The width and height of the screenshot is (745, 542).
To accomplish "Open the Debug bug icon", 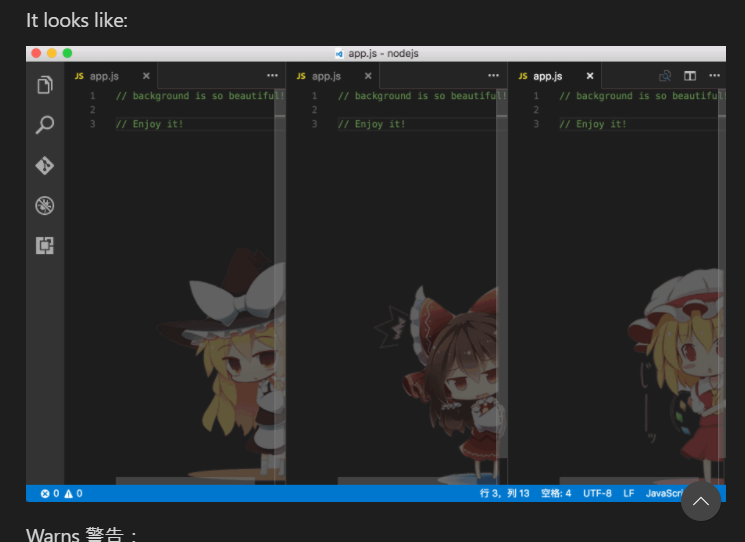I will coord(45,206).
